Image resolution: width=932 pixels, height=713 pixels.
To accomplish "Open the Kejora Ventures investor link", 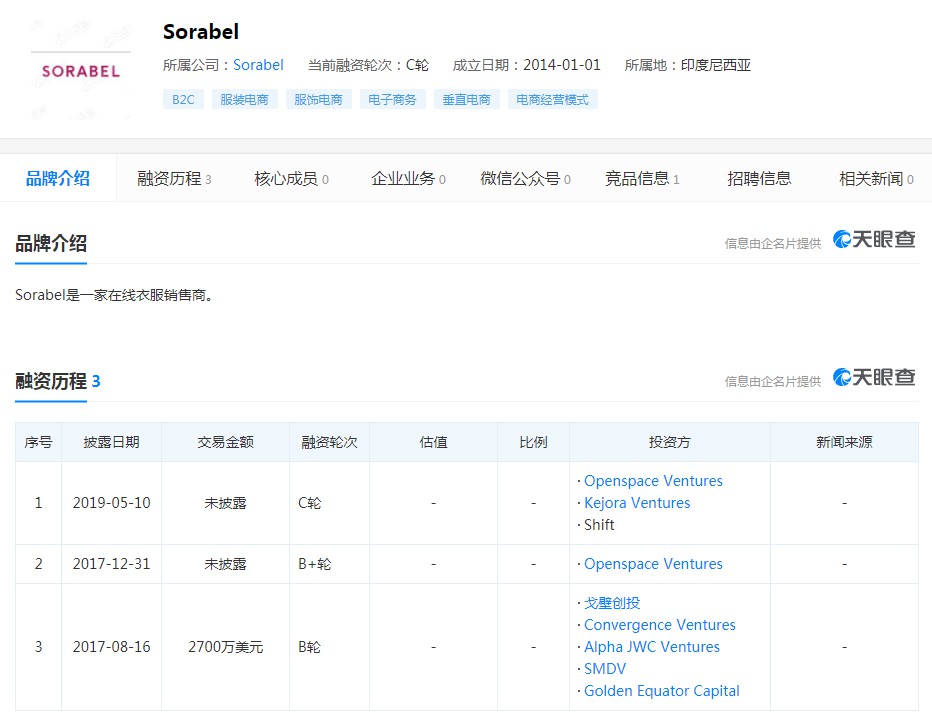I will 637,503.
